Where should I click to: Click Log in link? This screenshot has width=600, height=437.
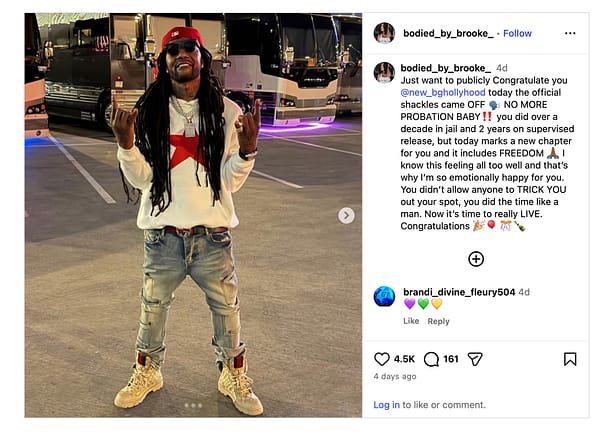386,405
